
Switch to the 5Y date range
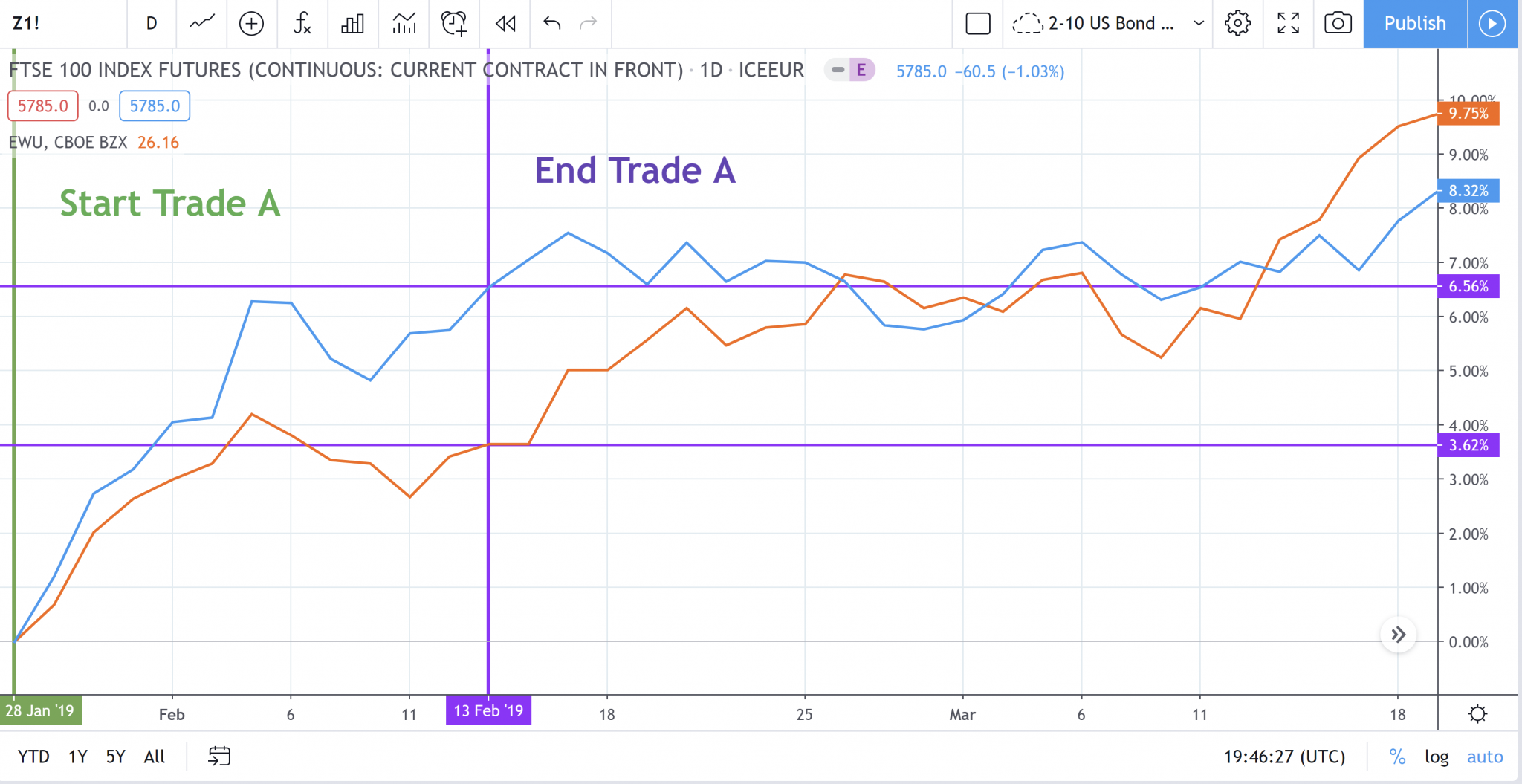[x=114, y=756]
